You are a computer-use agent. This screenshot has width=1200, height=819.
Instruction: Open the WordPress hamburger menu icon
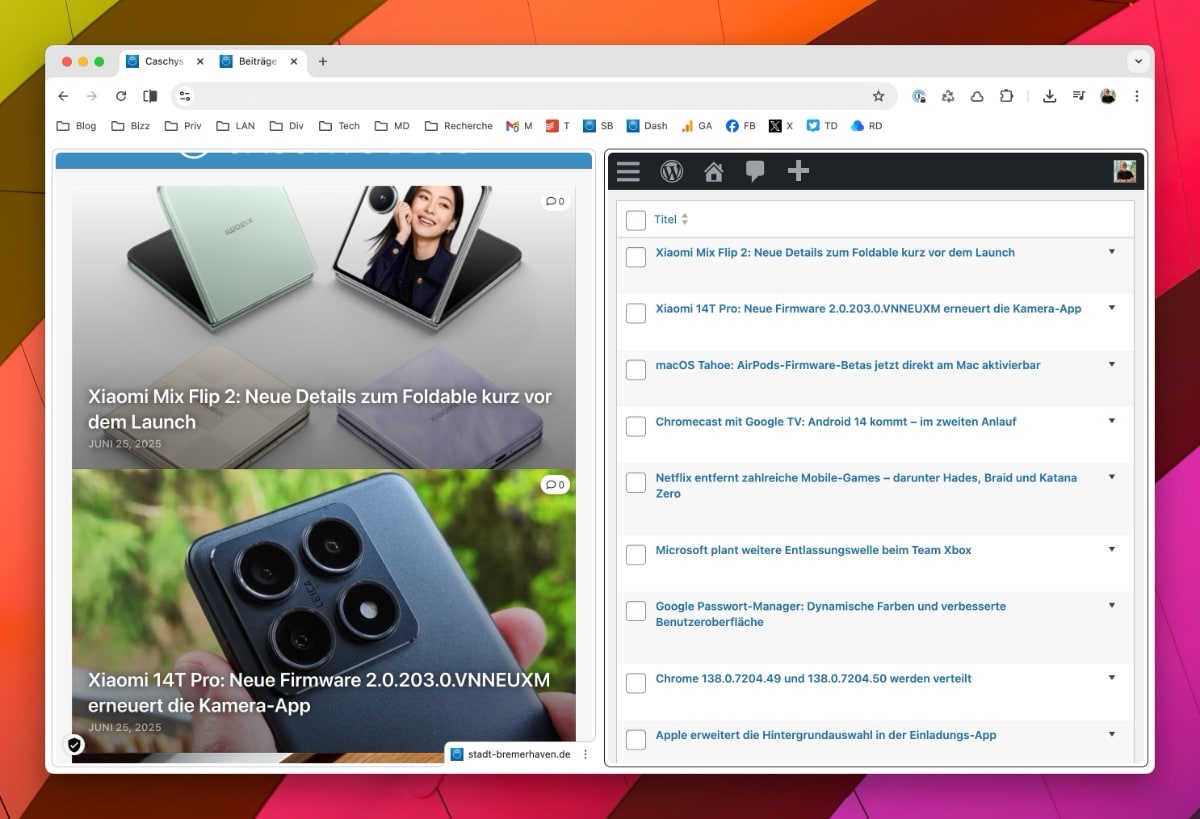coord(628,172)
